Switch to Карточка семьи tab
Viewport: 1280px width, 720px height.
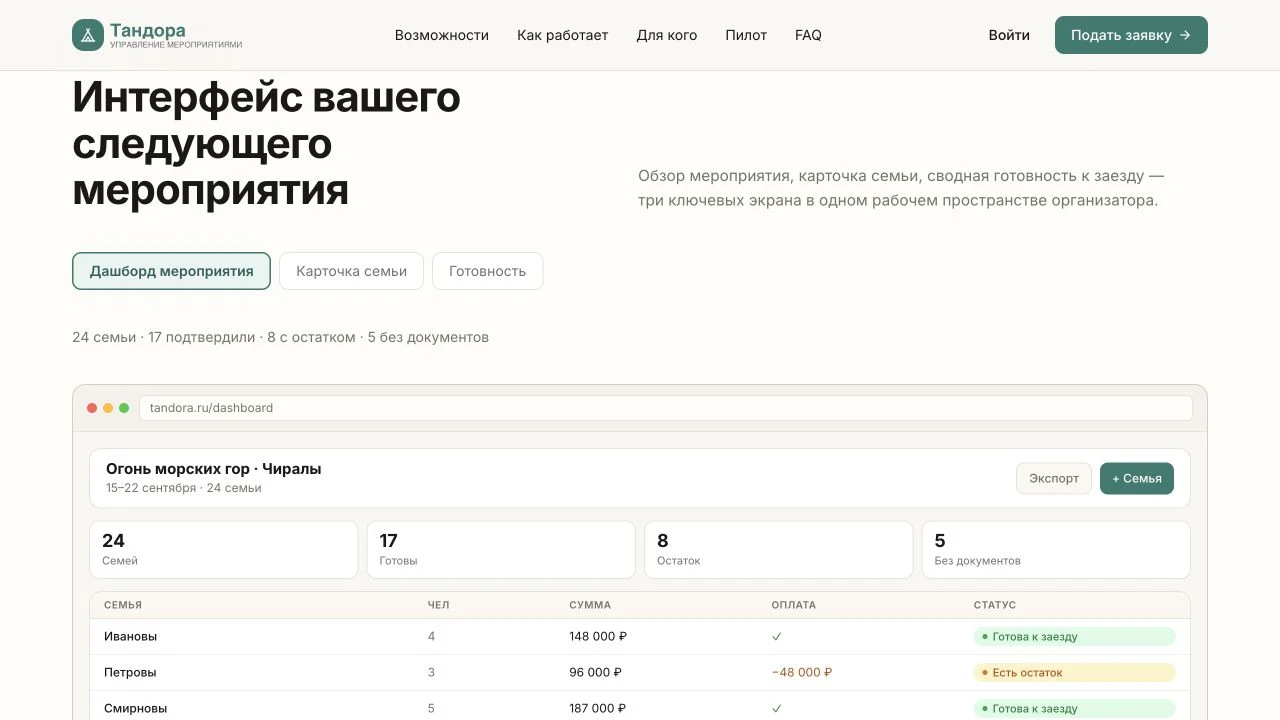pyautogui.click(x=351, y=271)
